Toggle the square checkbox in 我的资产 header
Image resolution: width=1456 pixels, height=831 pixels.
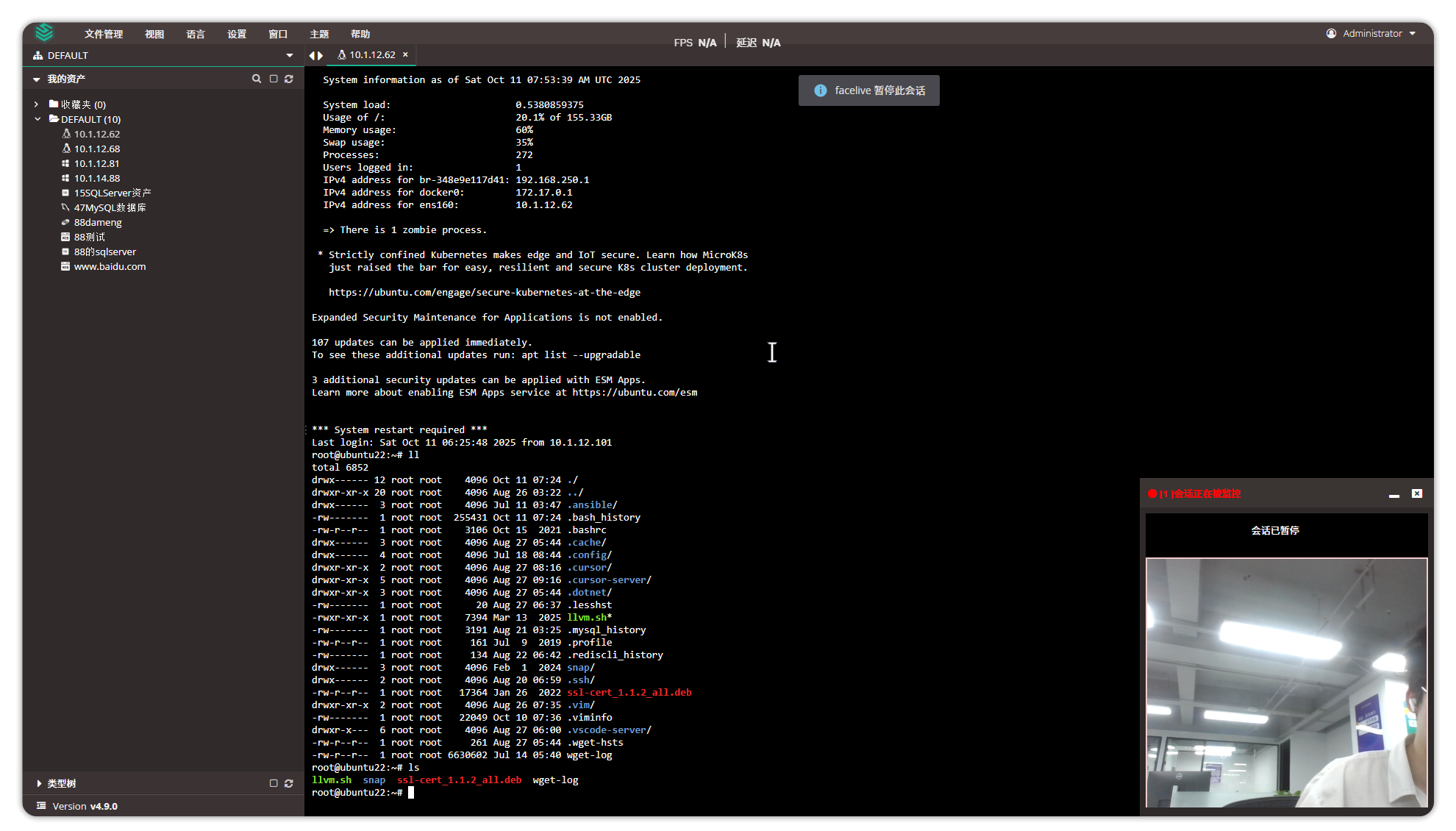[274, 79]
